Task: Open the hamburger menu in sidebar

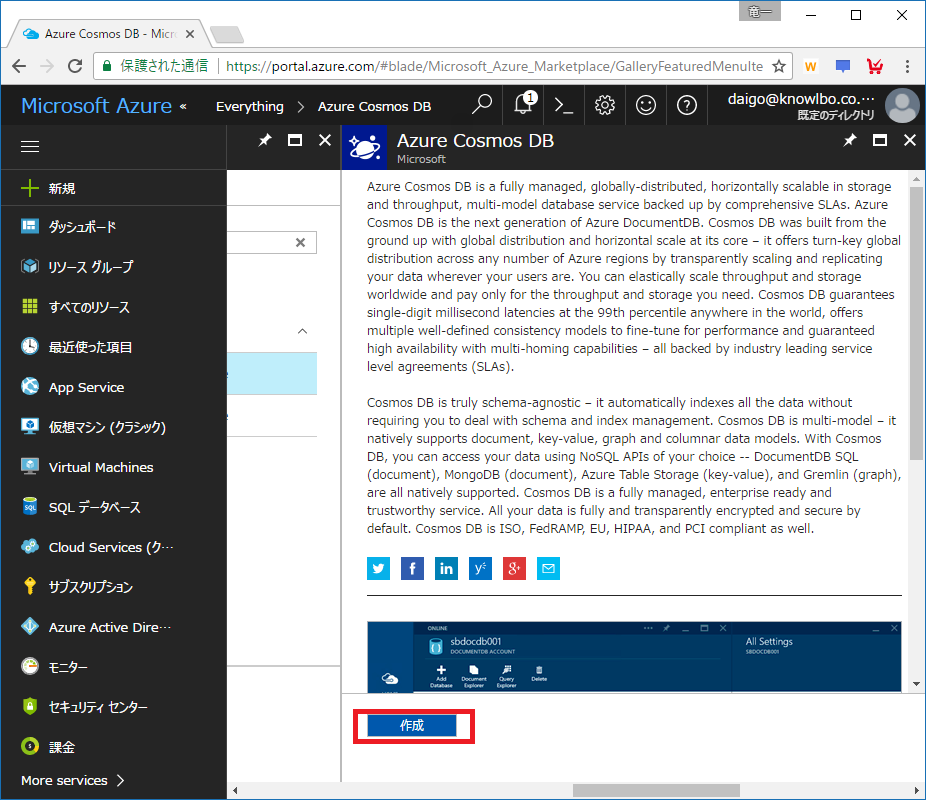Action: [x=30, y=146]
